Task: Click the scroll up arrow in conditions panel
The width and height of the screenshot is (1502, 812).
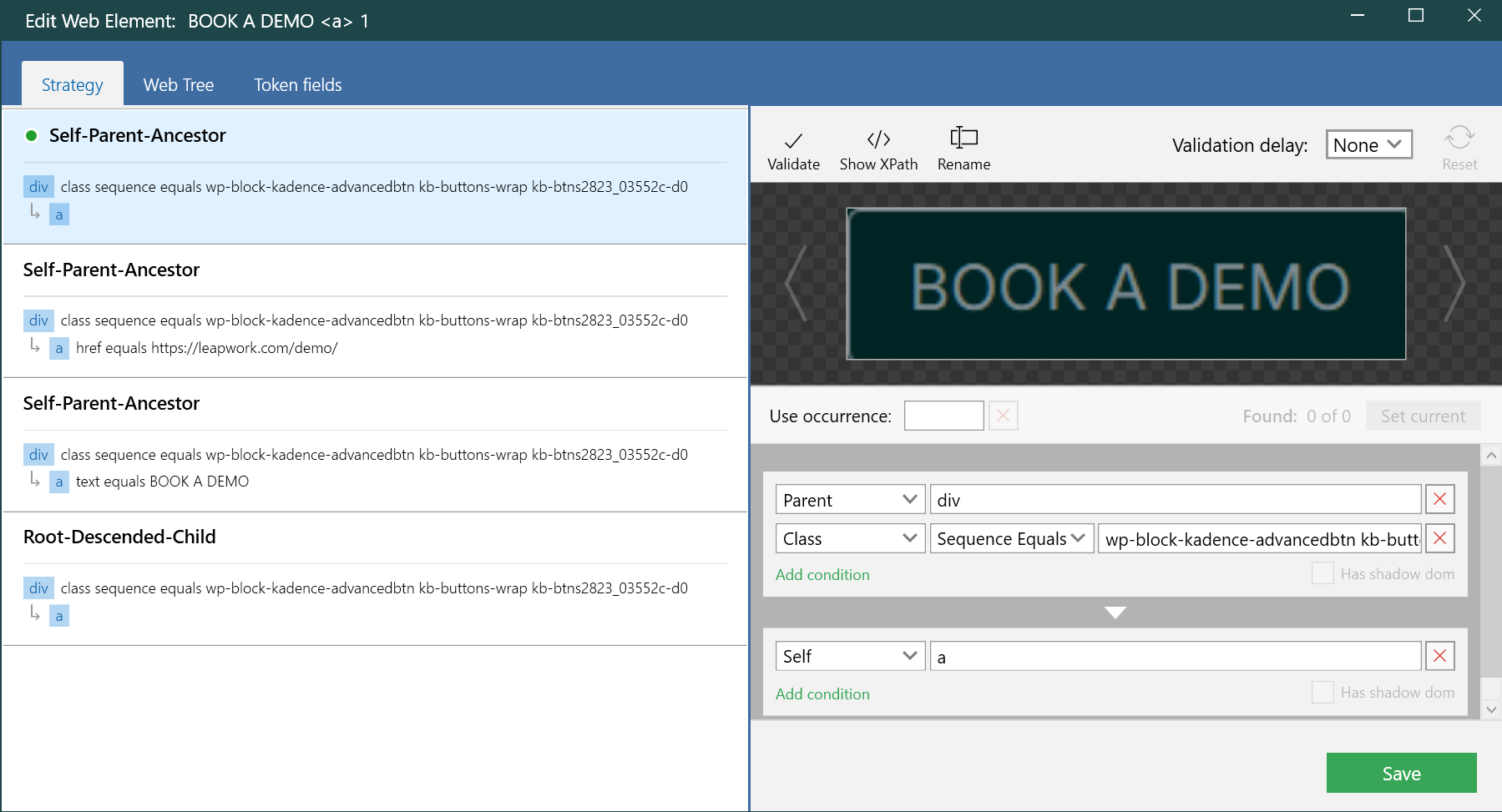Action: pyautogui.click(x=1490, y=455)
